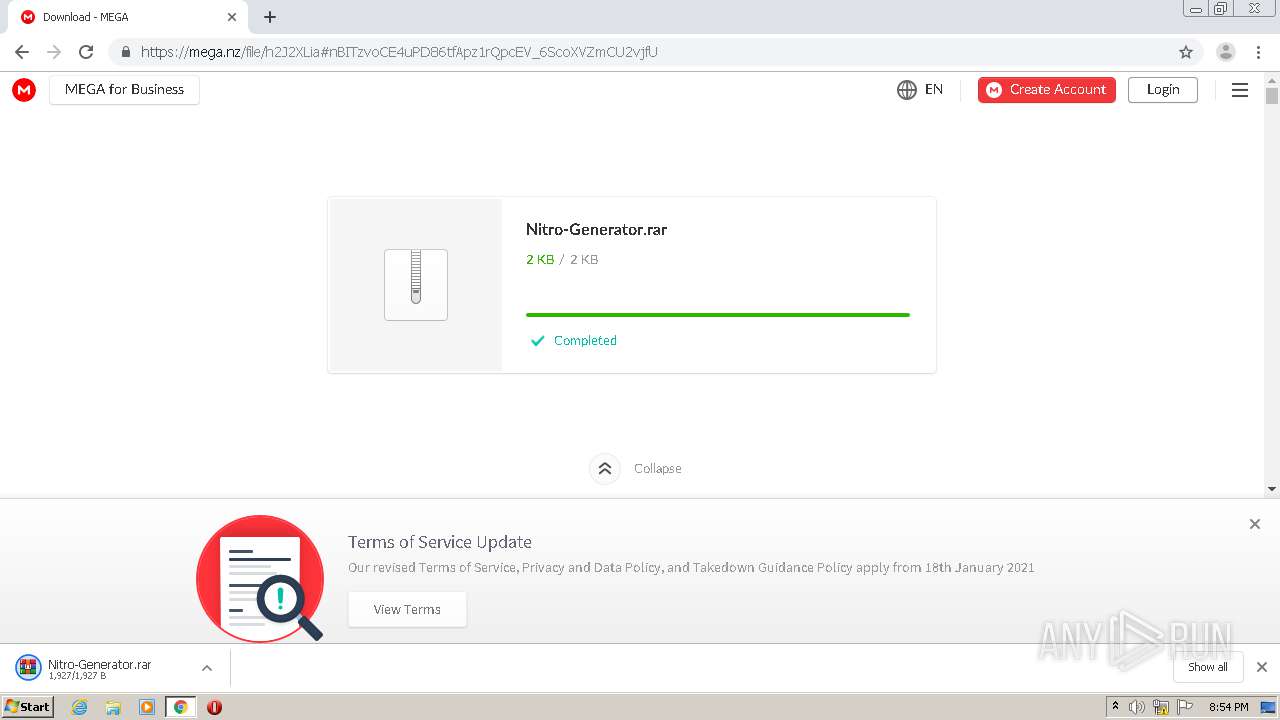Click the Login button
Image resolution: width=1280 pixels, height=720 pixels.
[1163, 90]
